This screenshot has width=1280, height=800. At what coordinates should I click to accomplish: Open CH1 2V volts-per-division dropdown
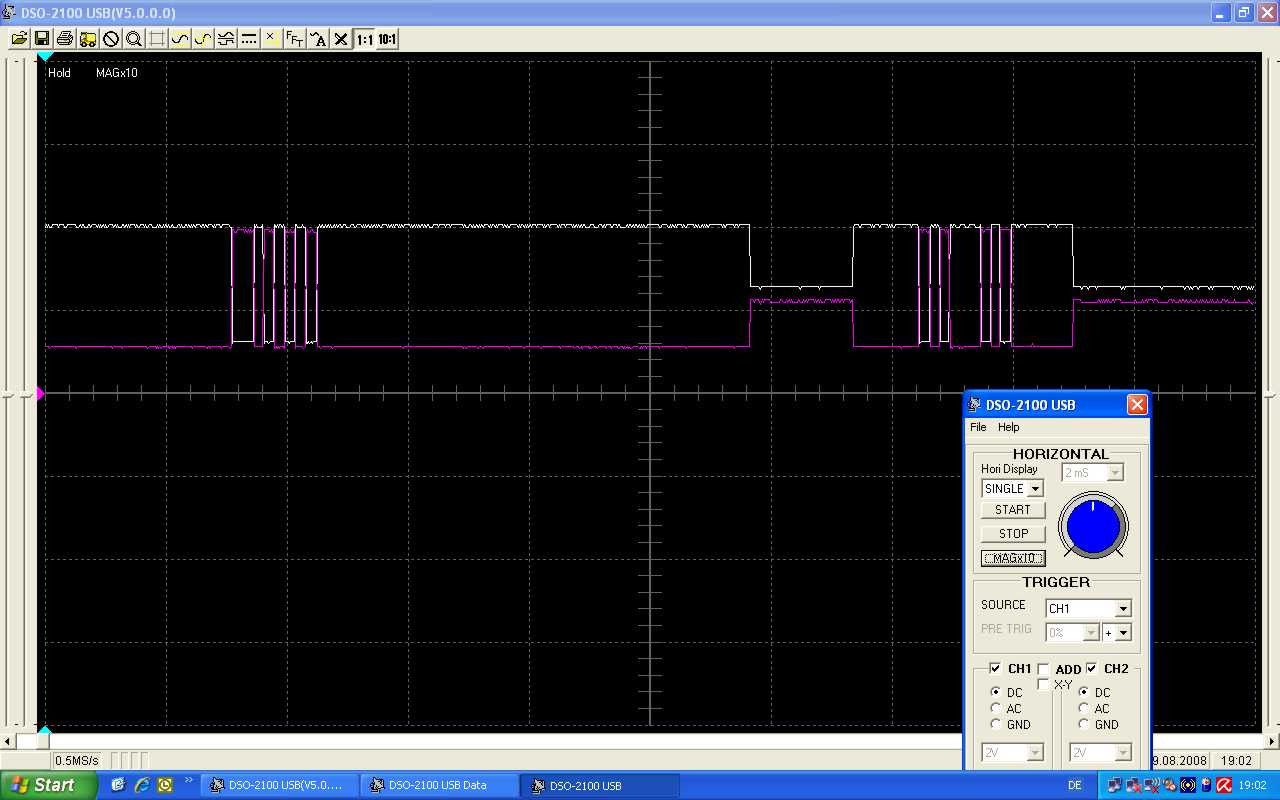(1012, 752)
